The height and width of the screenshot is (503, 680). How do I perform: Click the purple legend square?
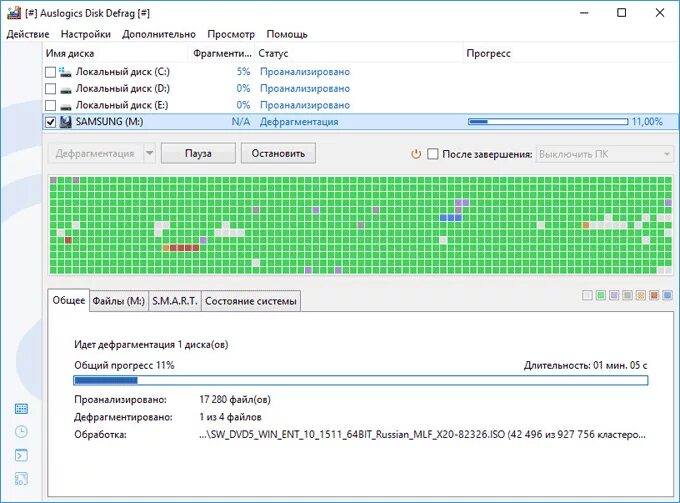point(614,296)
